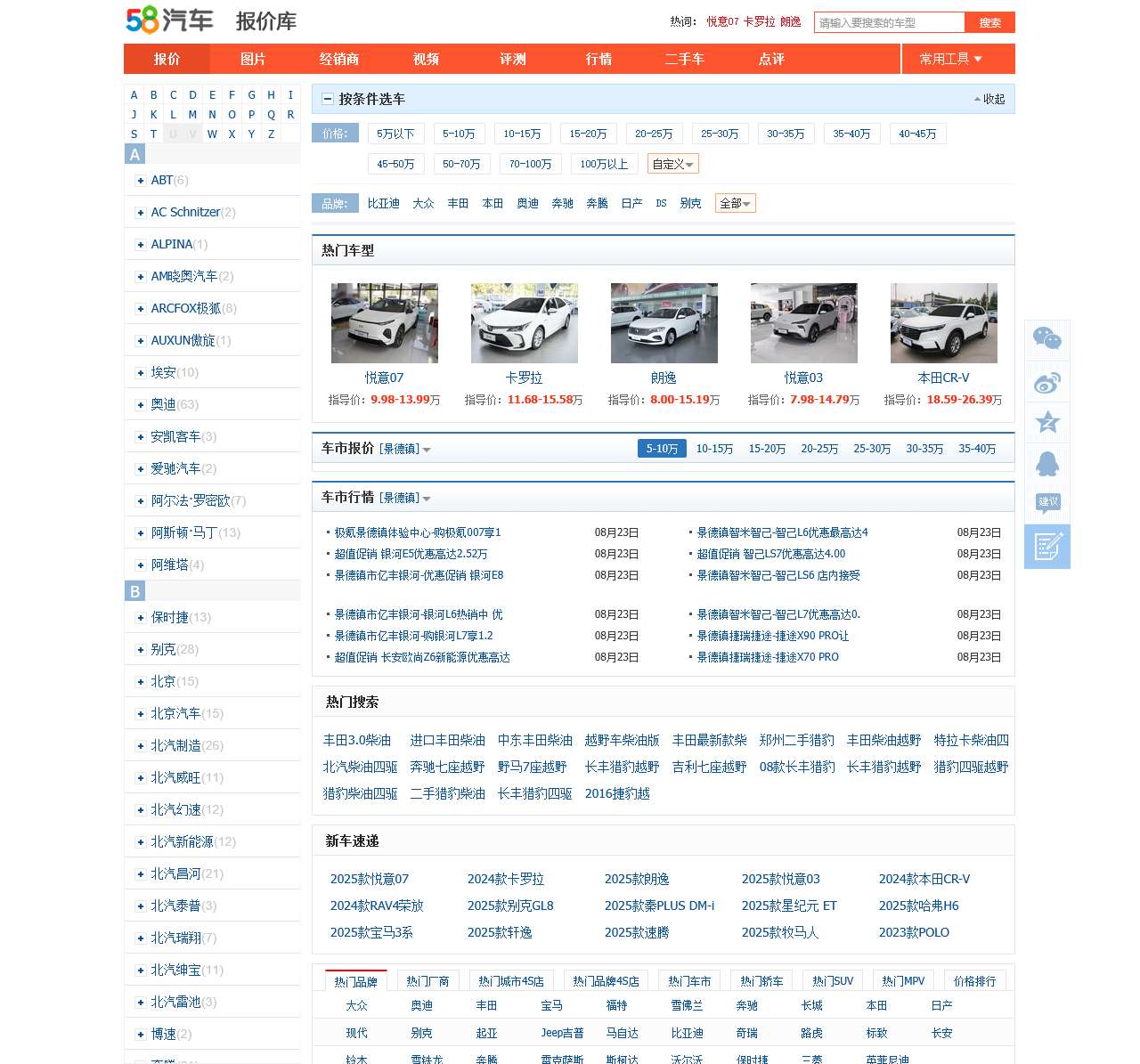The image size is (1140, 1064).
Task: Select 15-20万 in 车市报价 price range
Action: coord(767,449)
